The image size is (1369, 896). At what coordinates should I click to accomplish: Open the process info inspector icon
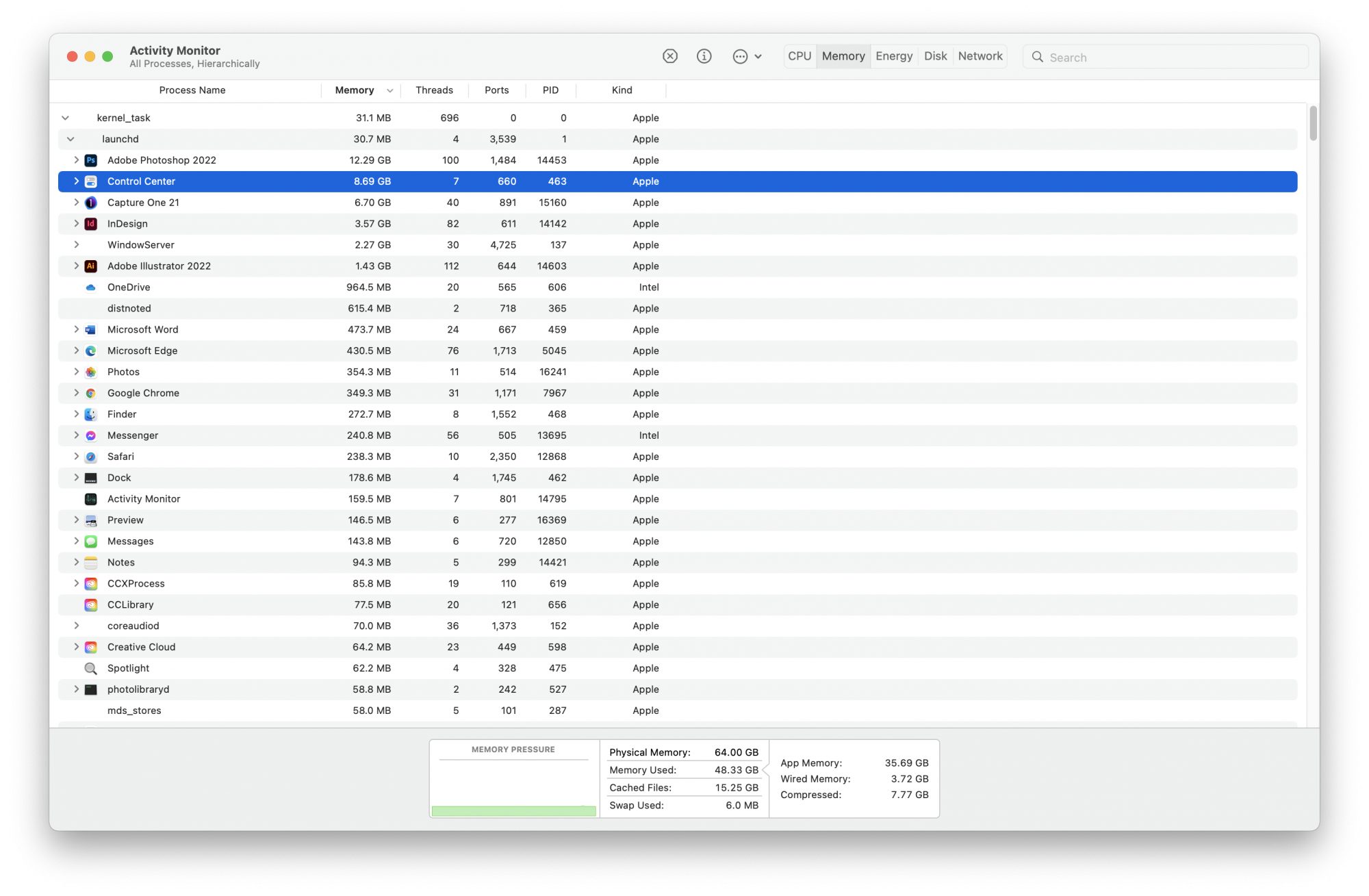click(x=704, y=57)
